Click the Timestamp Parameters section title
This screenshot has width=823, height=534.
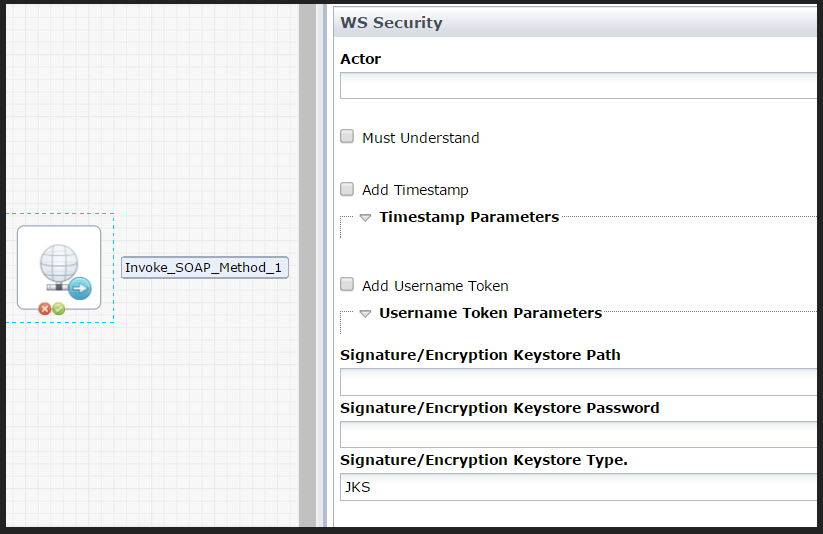(x=469, y=217)
